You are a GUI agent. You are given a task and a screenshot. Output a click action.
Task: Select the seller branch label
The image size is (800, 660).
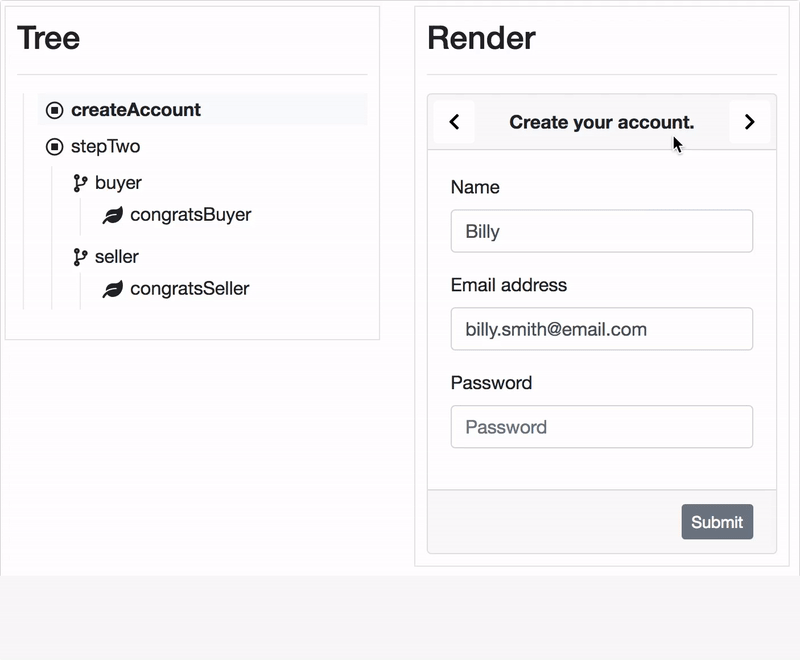click(117, 257)
